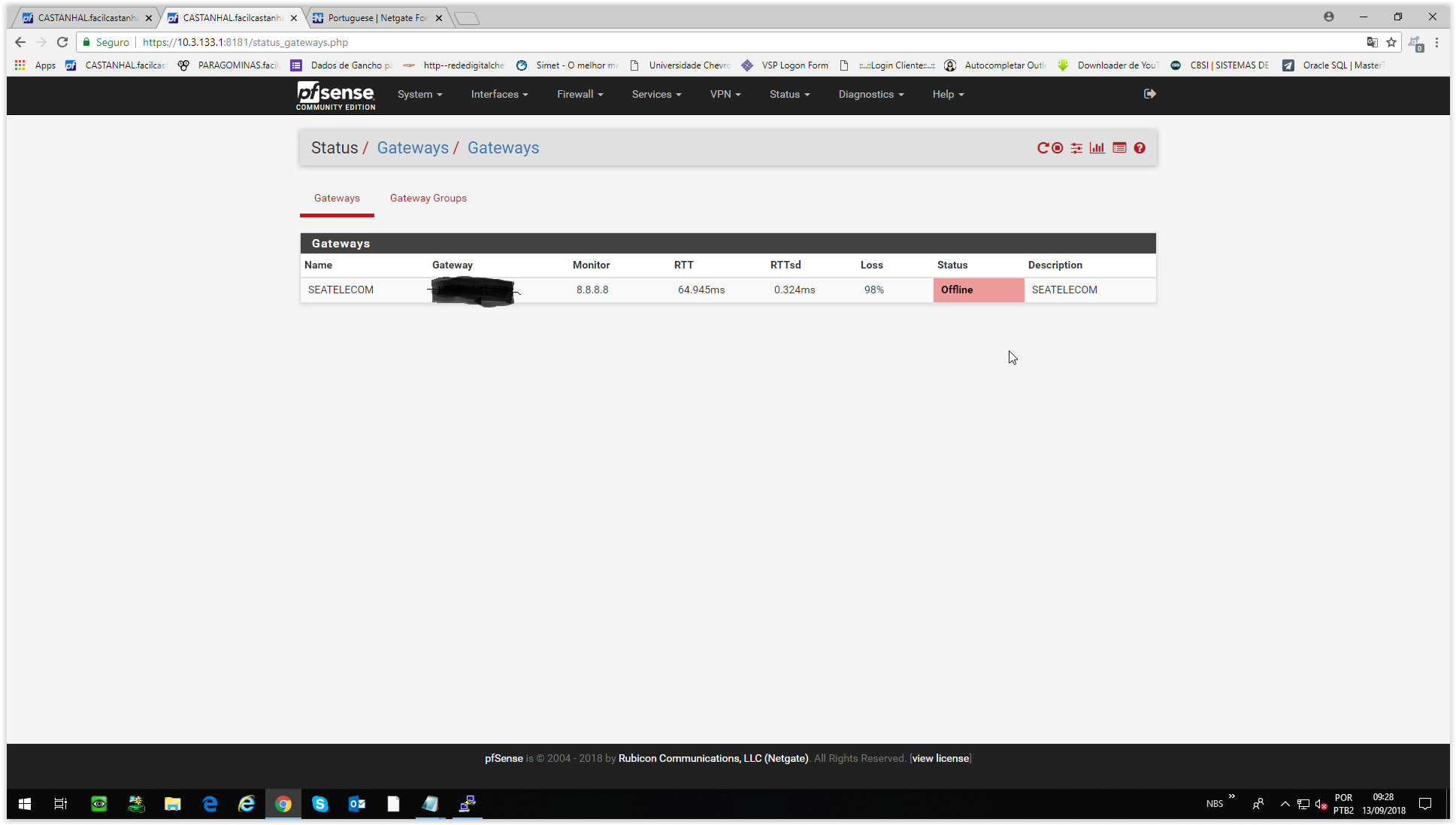Open related settings sliders icon

click(x=1076, y=148)
